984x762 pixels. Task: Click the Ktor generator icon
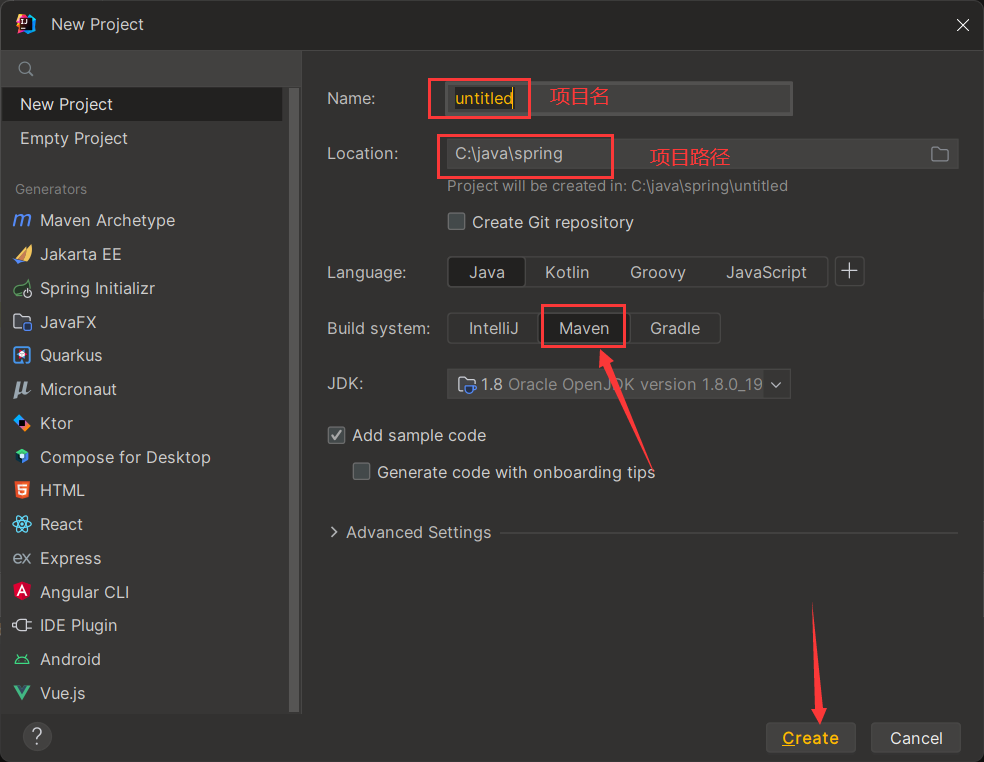(22, 423)
